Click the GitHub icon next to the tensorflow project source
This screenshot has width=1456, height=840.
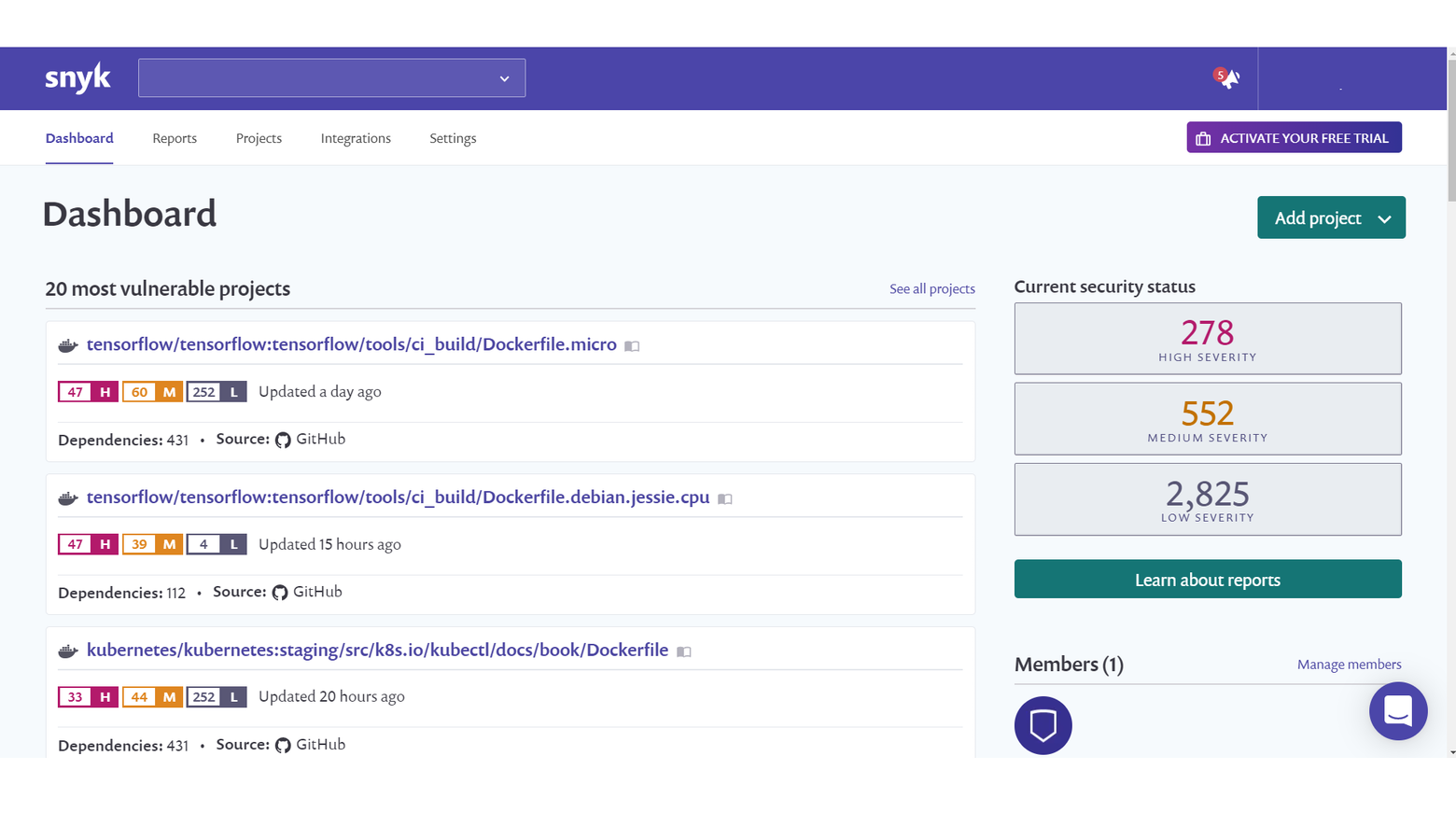tap(283, 439)
